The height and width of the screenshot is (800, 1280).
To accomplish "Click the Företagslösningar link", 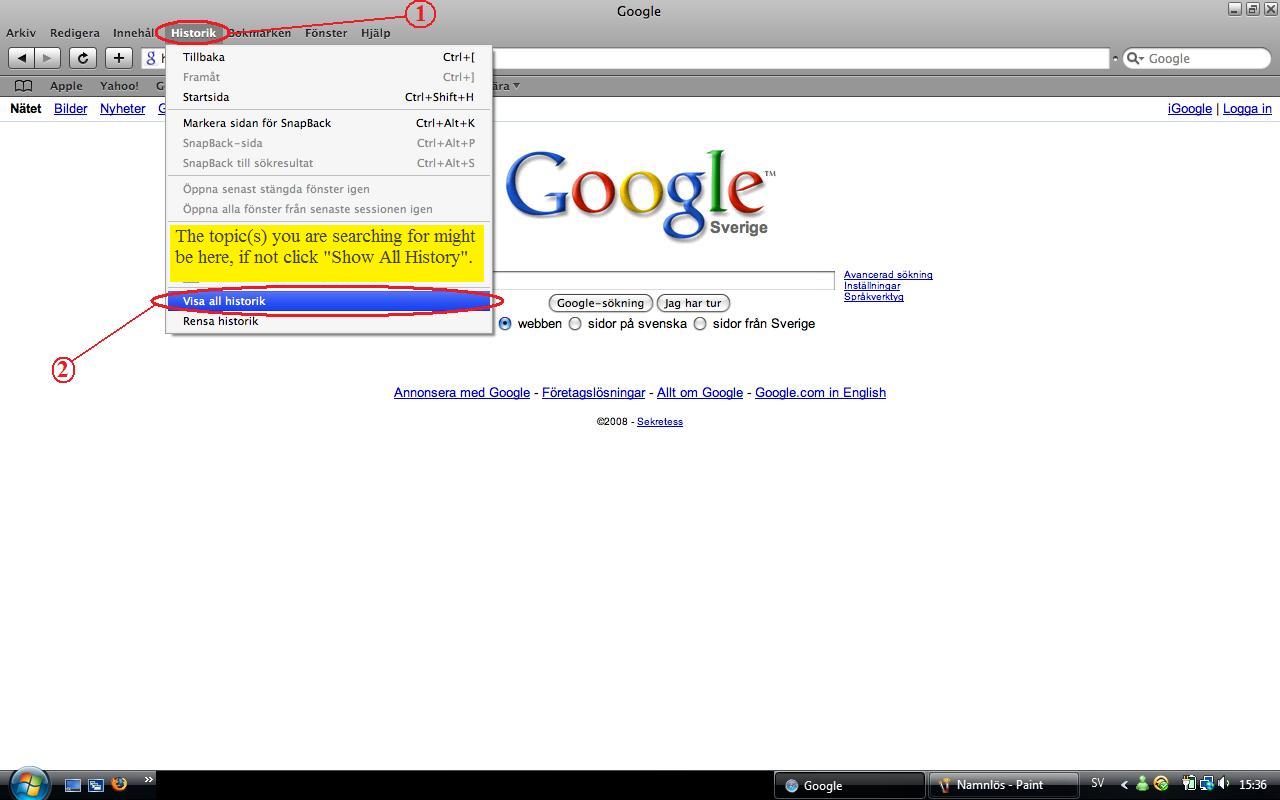I will (x=593, y=392).
